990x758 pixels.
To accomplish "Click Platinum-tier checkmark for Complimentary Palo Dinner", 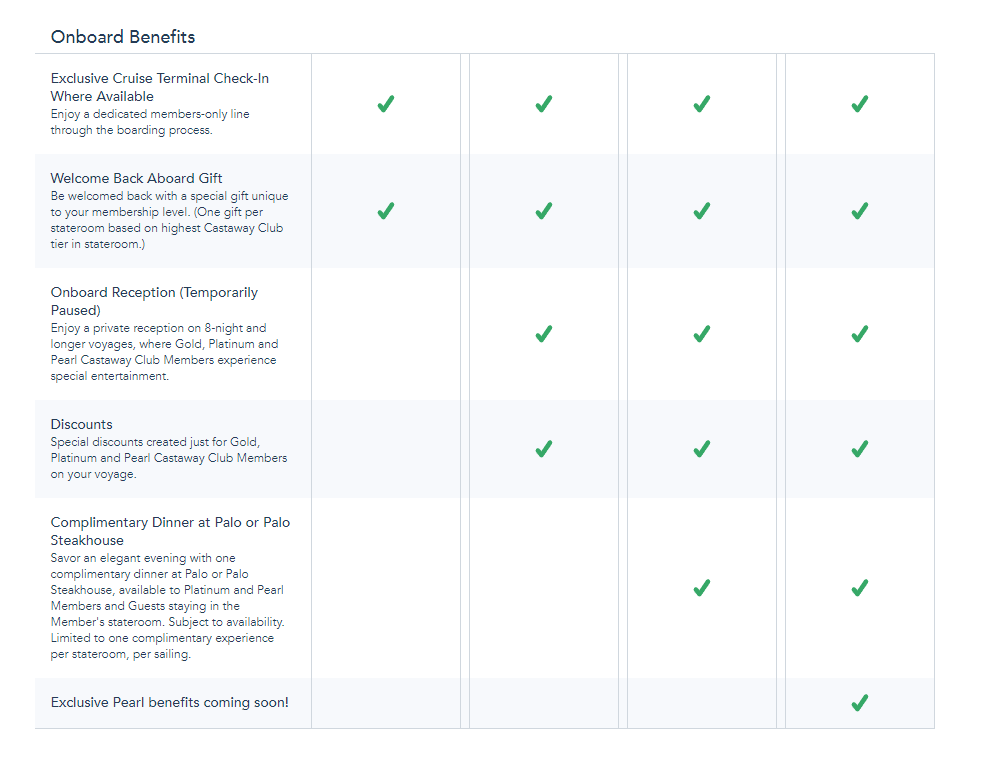I will click(702, 588).
